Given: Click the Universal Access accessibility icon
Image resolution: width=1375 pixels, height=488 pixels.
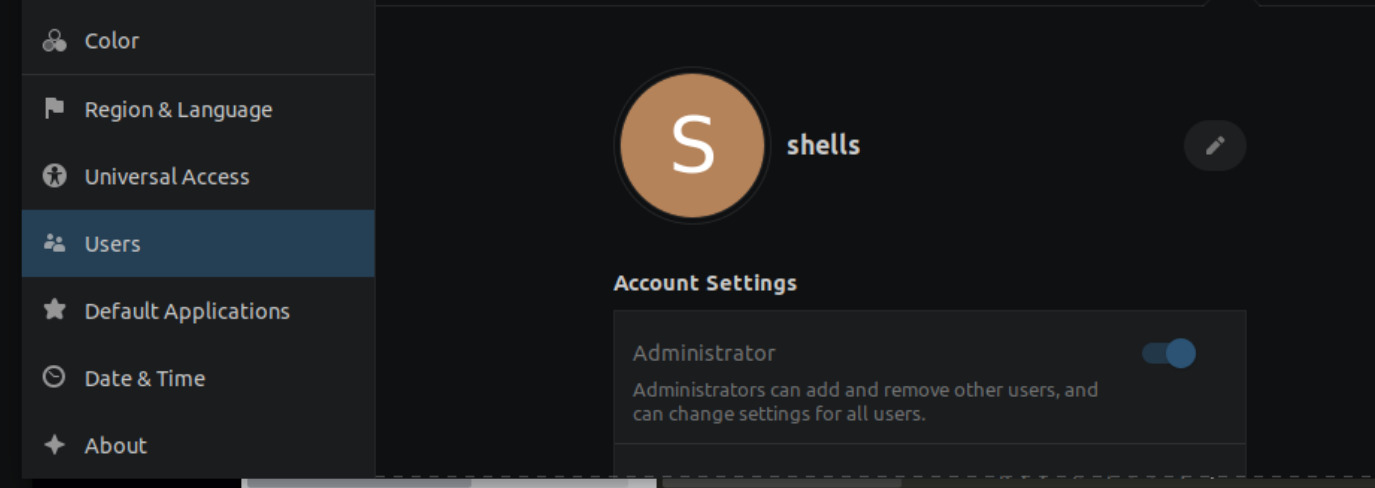Looking at the screenshot, I should (x=54, y=177).
